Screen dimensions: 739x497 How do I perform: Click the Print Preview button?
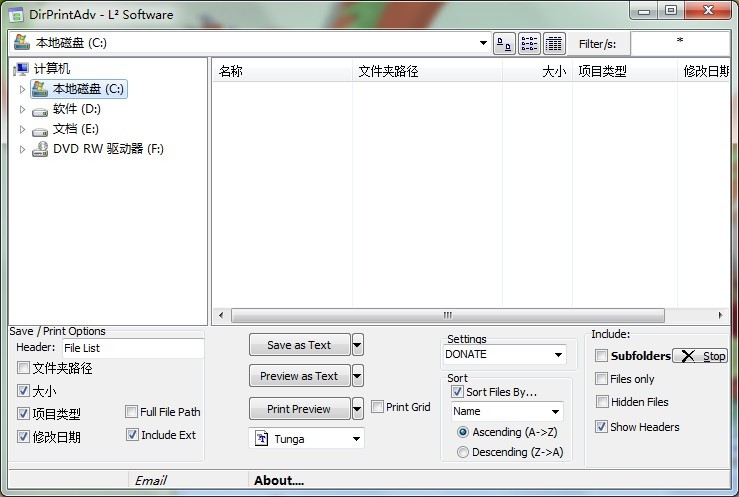tap(299, 408)
